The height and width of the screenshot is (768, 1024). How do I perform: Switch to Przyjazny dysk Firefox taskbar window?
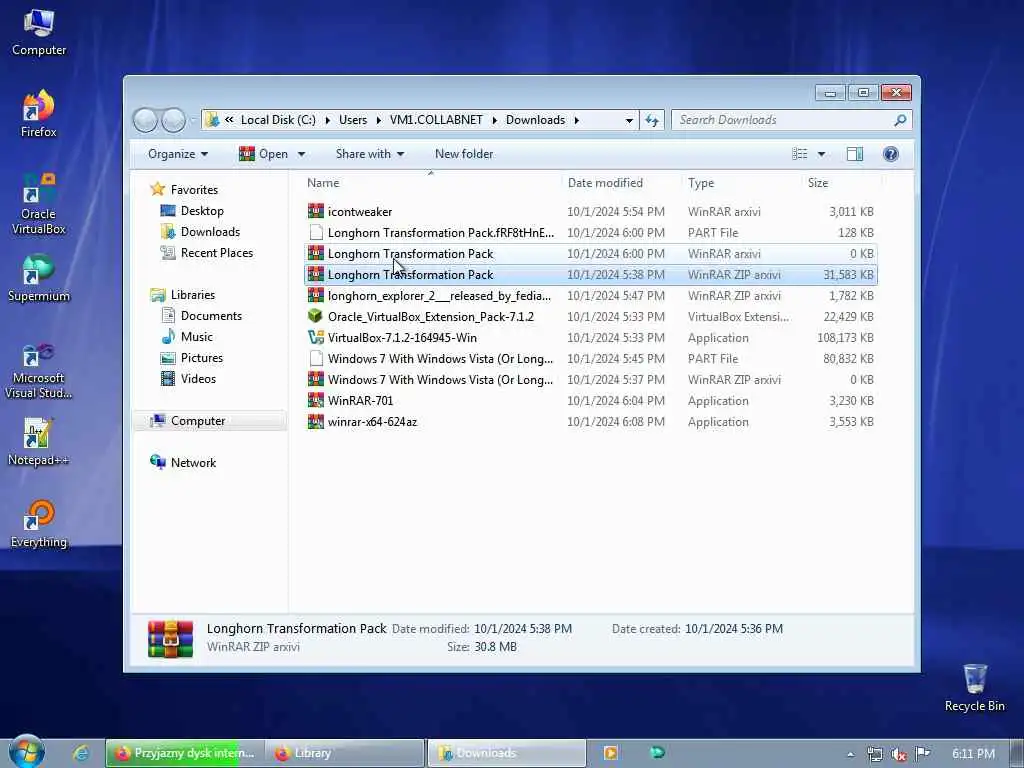pos(185,753)
